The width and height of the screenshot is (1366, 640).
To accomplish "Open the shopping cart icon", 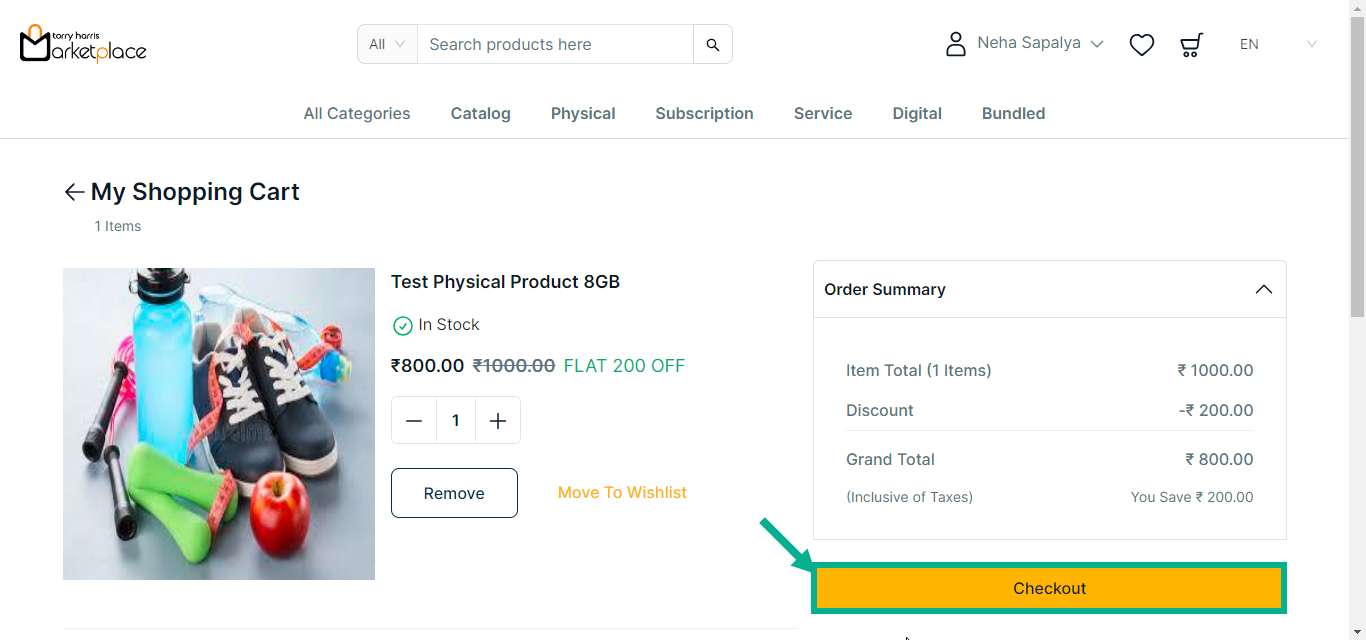I will [x=1191, y=45].
